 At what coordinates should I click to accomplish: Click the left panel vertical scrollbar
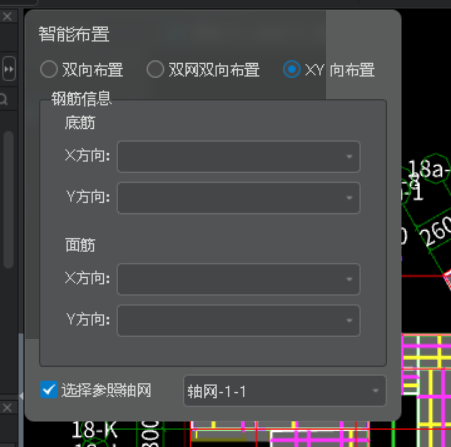[9, 199]
